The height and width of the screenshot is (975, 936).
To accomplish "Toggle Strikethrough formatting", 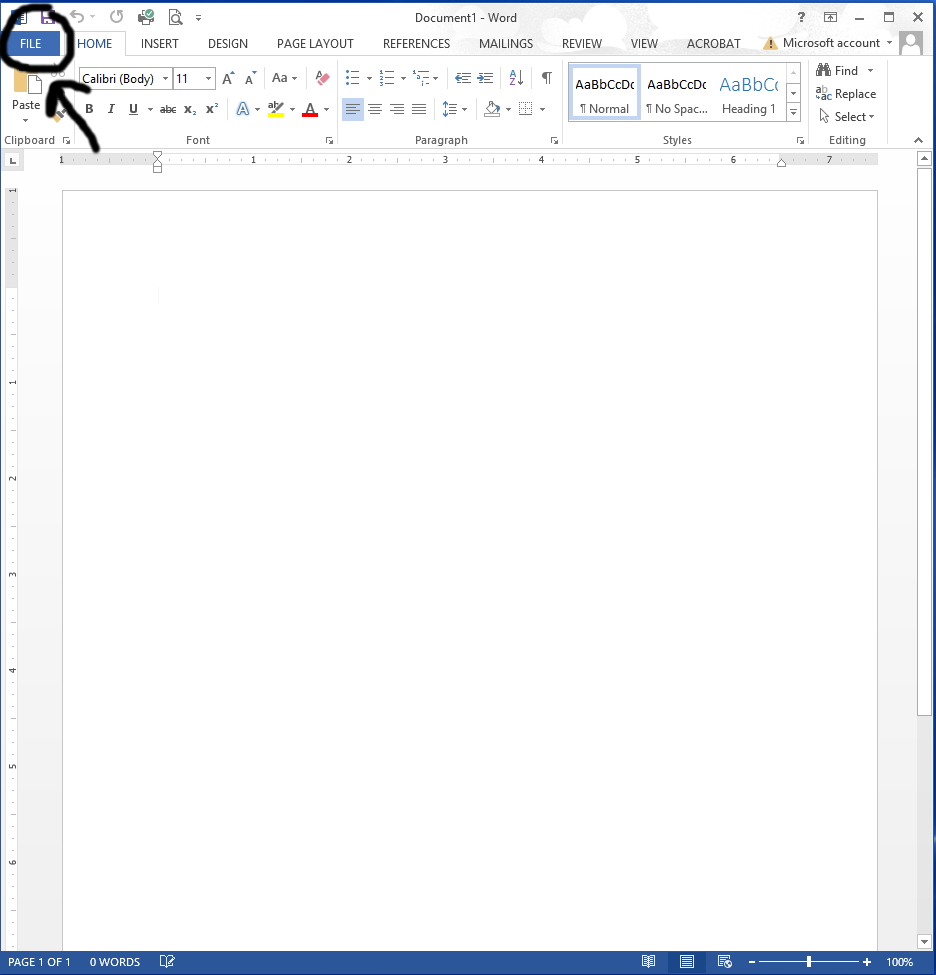I will pos(168,109).
